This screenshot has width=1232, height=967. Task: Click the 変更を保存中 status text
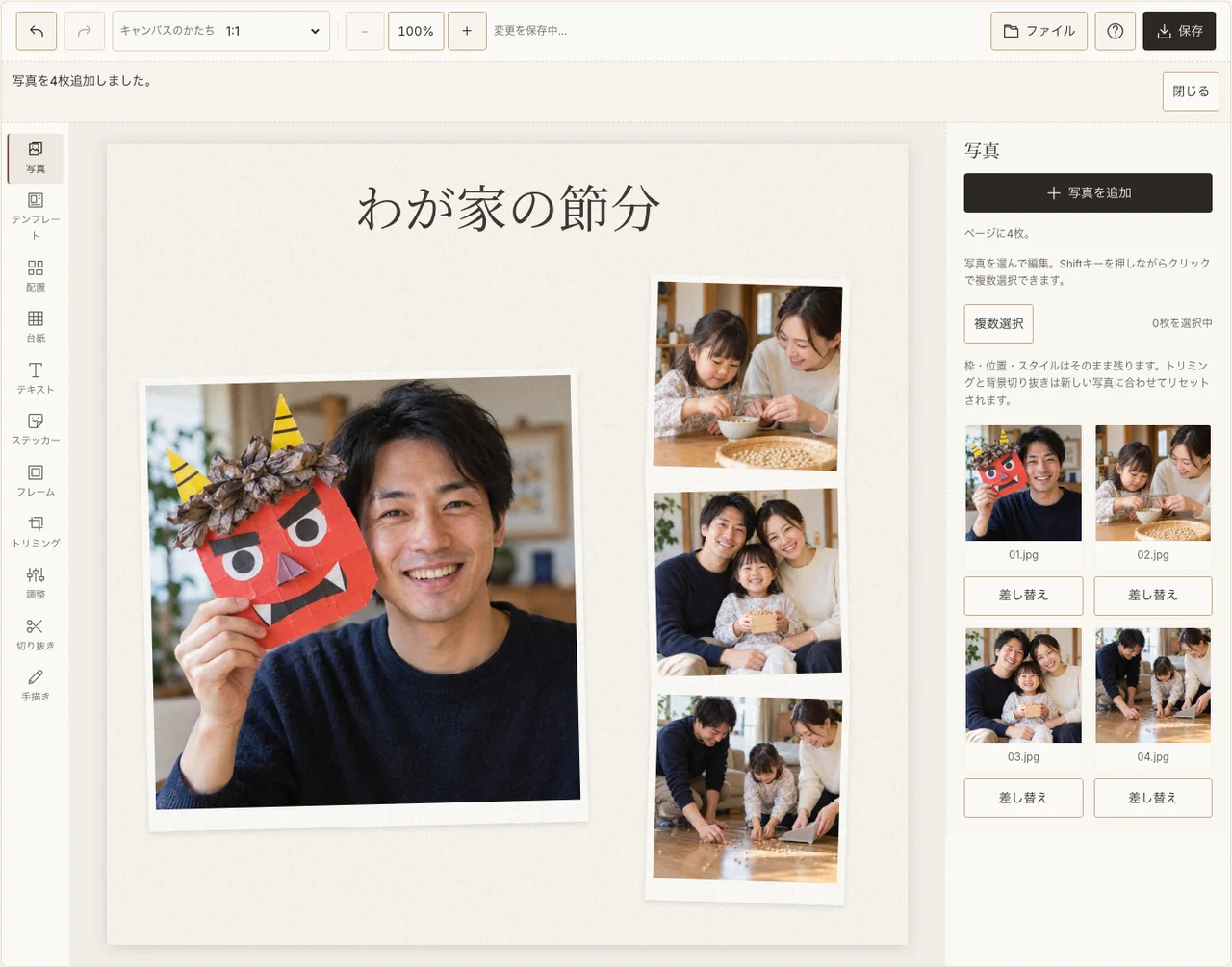[x=530, y=31]
